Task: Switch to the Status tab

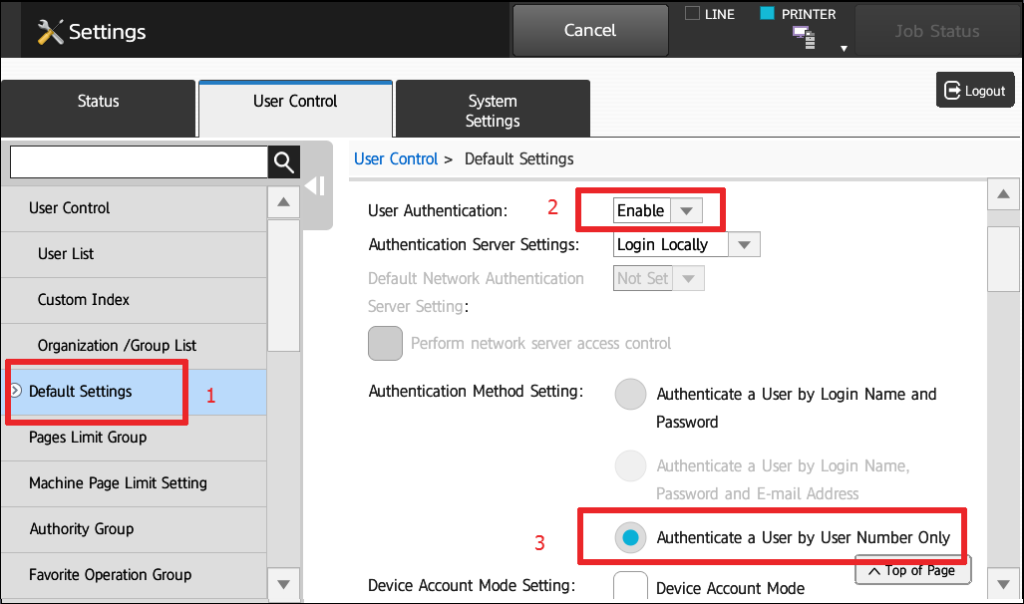Action: (97, 101)
